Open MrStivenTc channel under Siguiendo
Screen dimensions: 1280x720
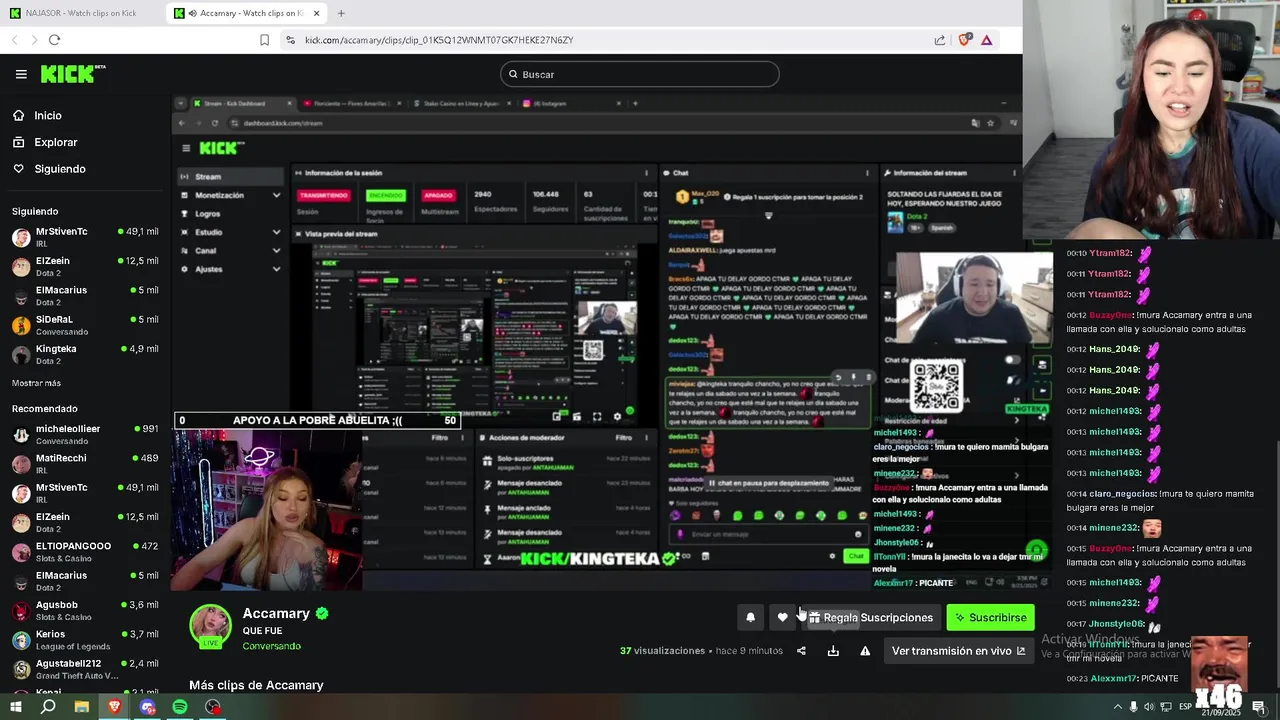pyautogui.click(x=85, y=237)
